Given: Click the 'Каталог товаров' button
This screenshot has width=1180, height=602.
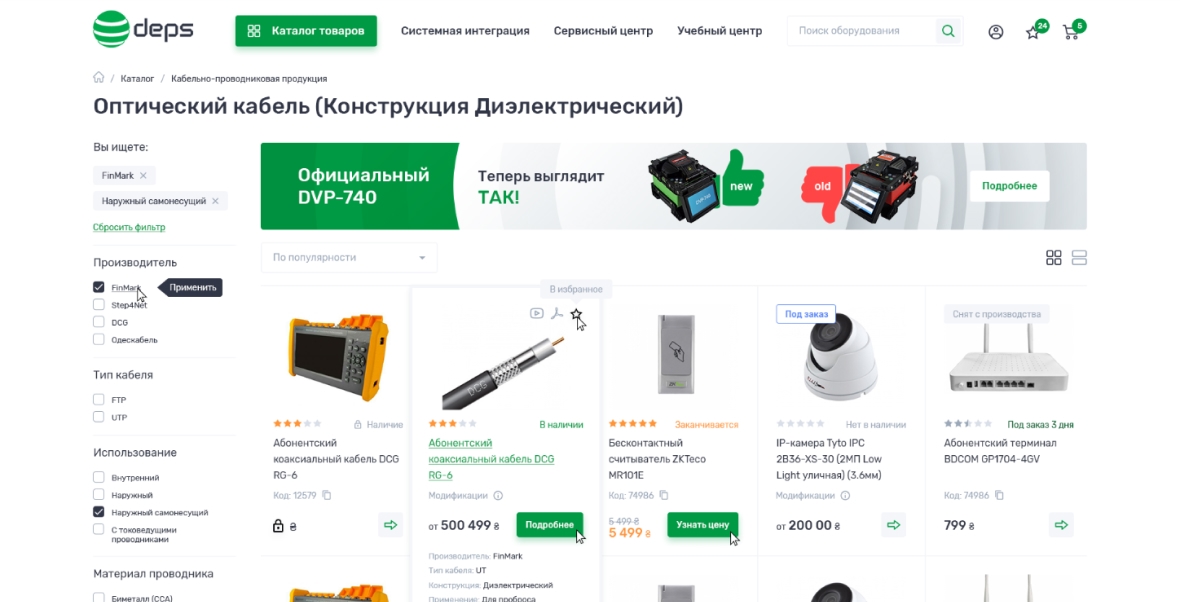Looking at the screenshot, I should coord(306,31).
